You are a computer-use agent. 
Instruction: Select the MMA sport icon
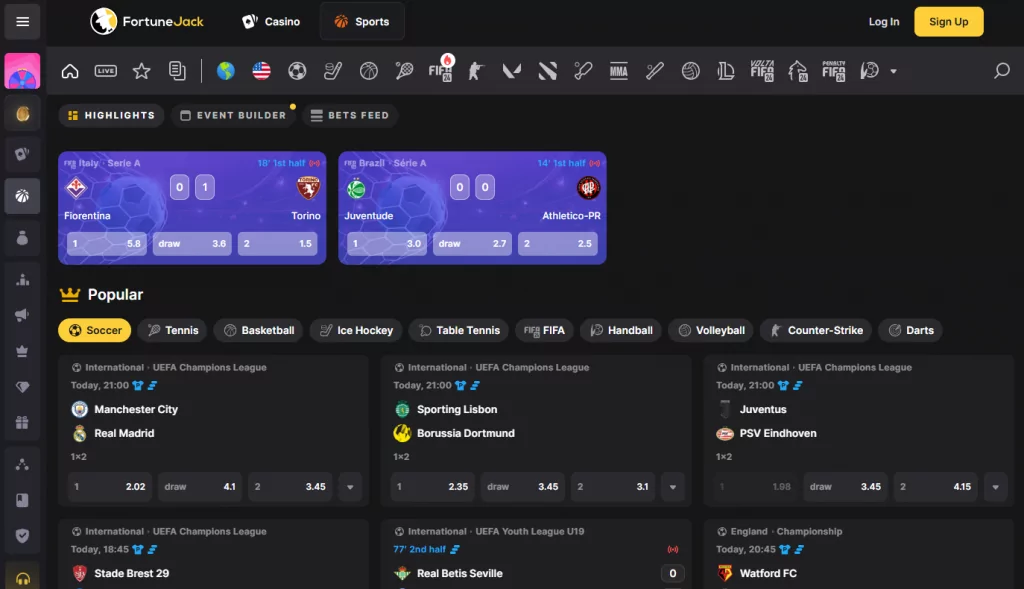coord(618,71)
